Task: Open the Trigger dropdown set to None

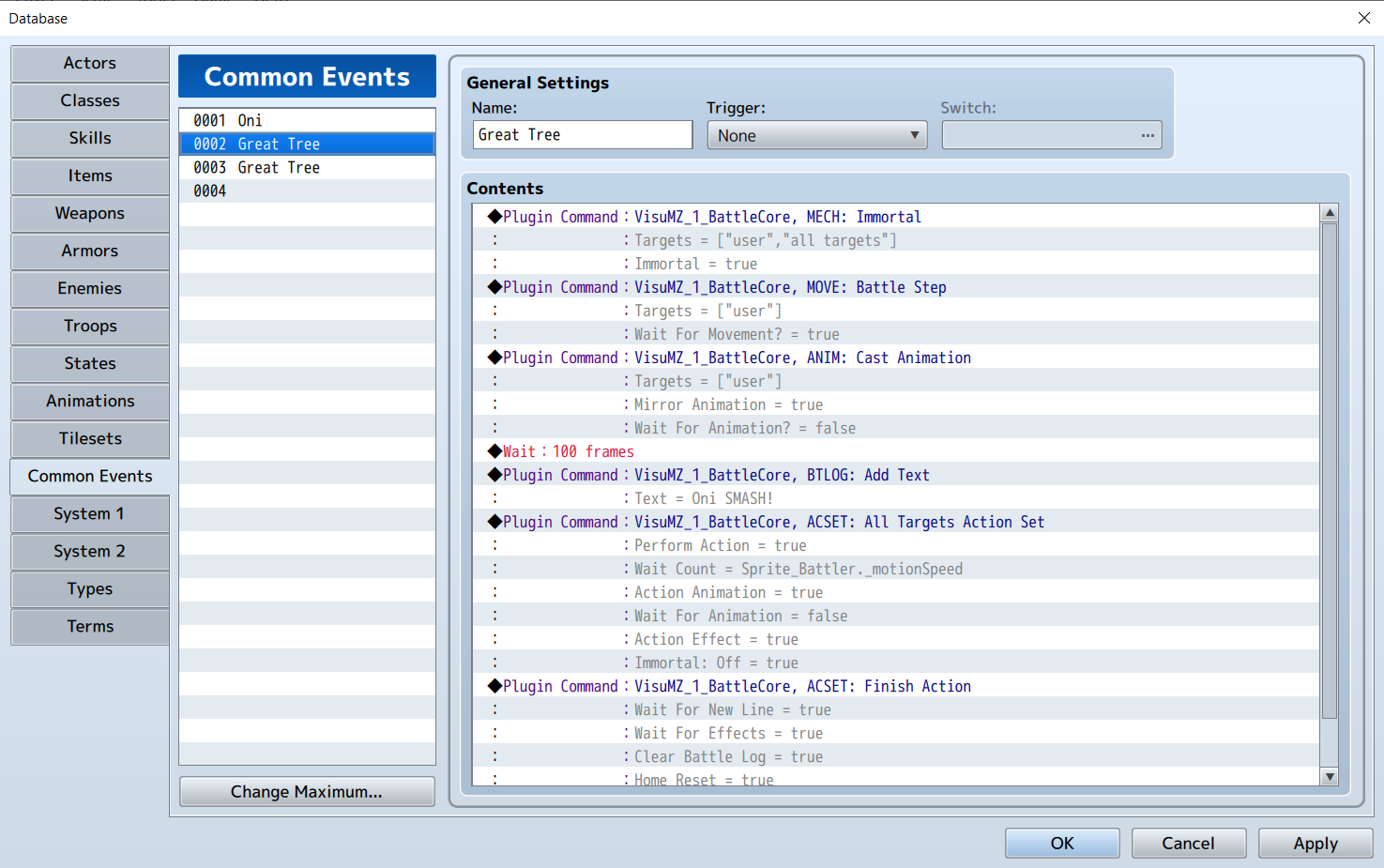Action: point(817,135)
